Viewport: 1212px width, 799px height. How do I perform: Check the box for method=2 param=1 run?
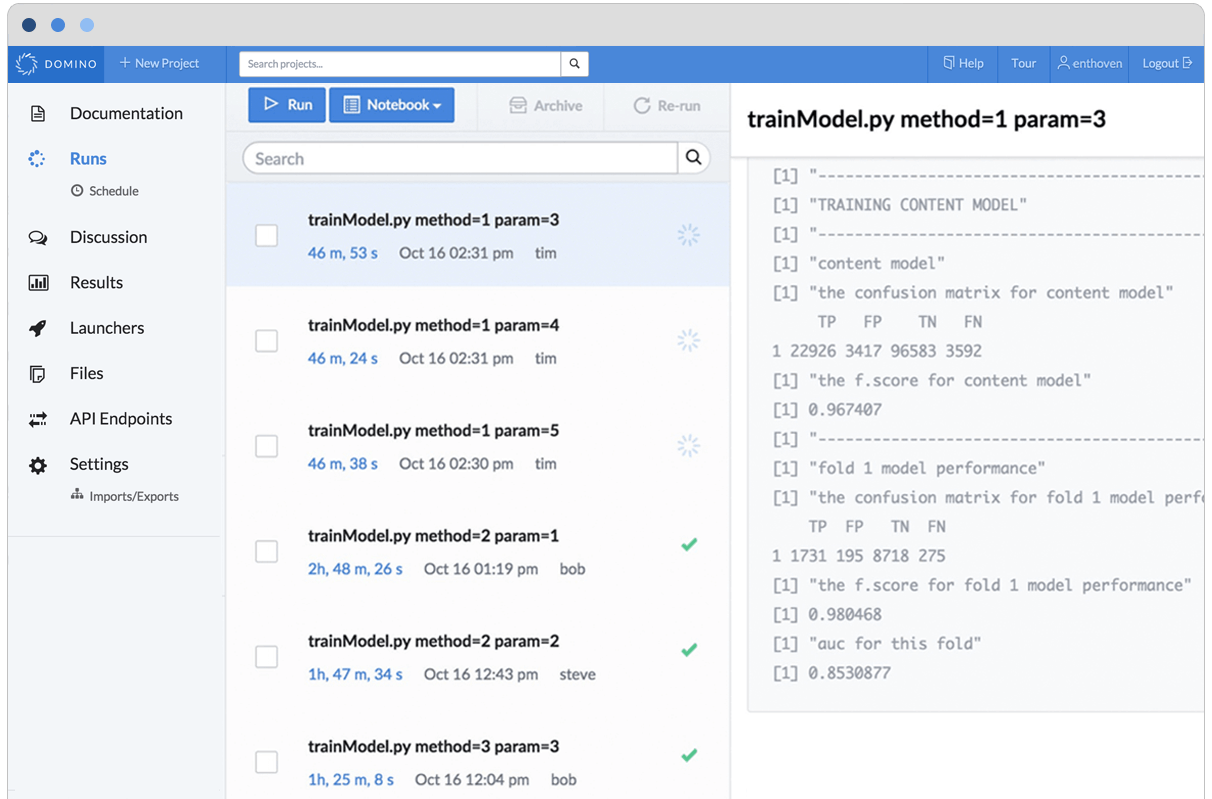(x=266, y=551)
